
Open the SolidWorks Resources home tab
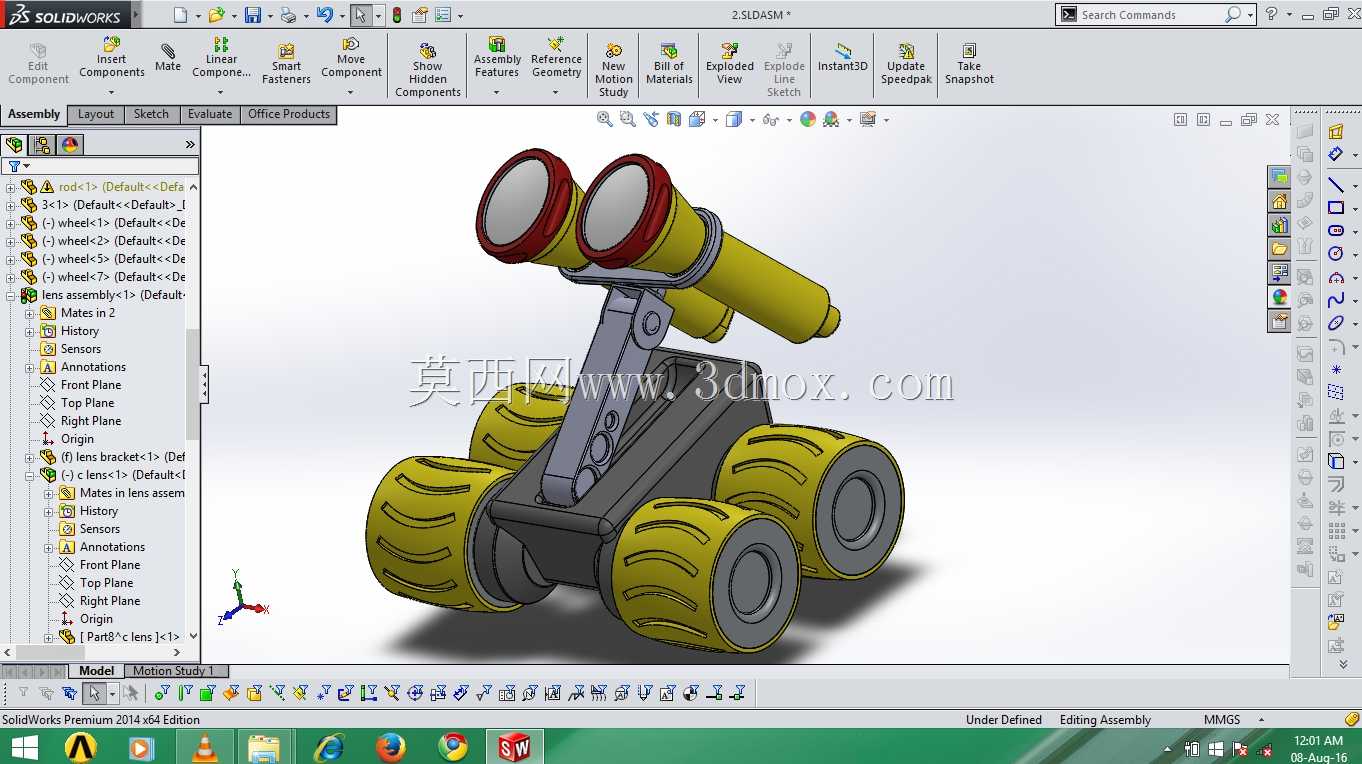1280,201
